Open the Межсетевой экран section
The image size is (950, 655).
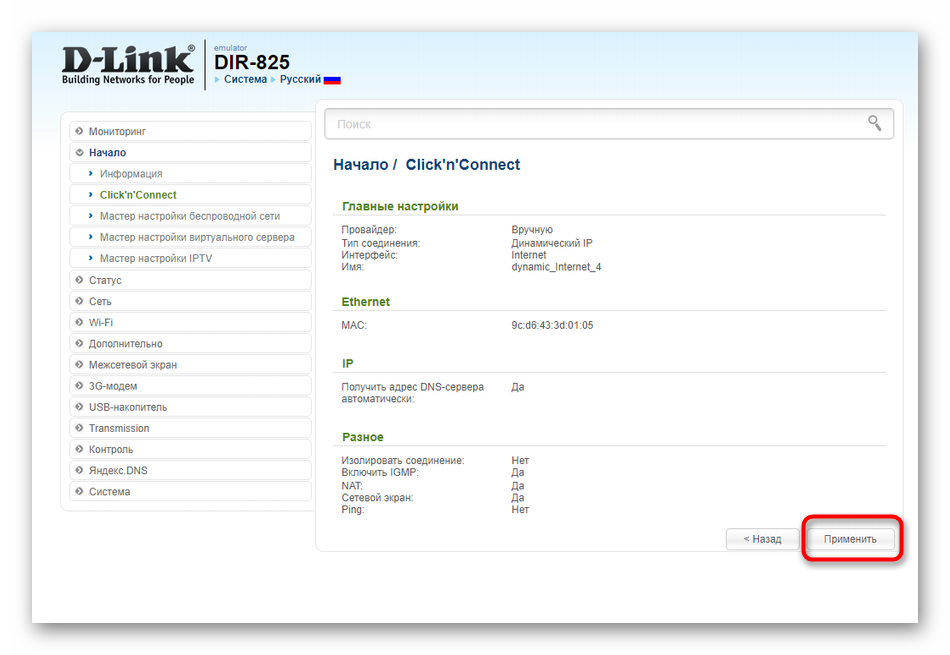pos(132,365)
